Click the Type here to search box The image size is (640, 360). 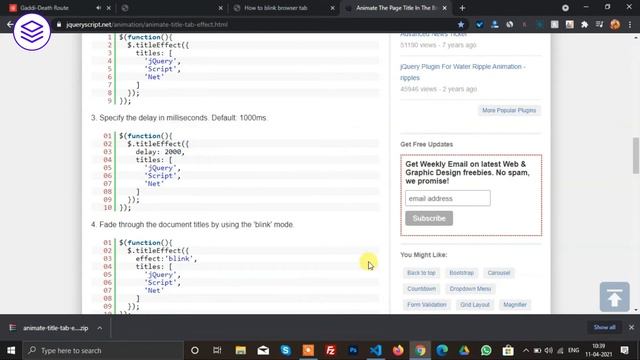click(x=103, y=350)
